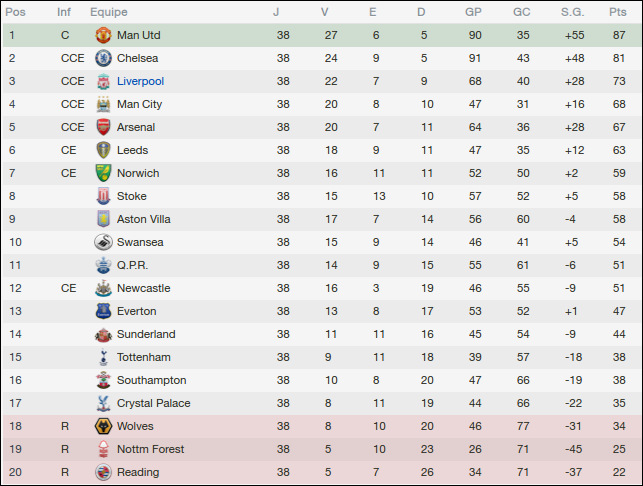Sort by the S.G. column header
The width and height of the screenshot is (643, 486).
pyautogui.click(x=573, y=12)
